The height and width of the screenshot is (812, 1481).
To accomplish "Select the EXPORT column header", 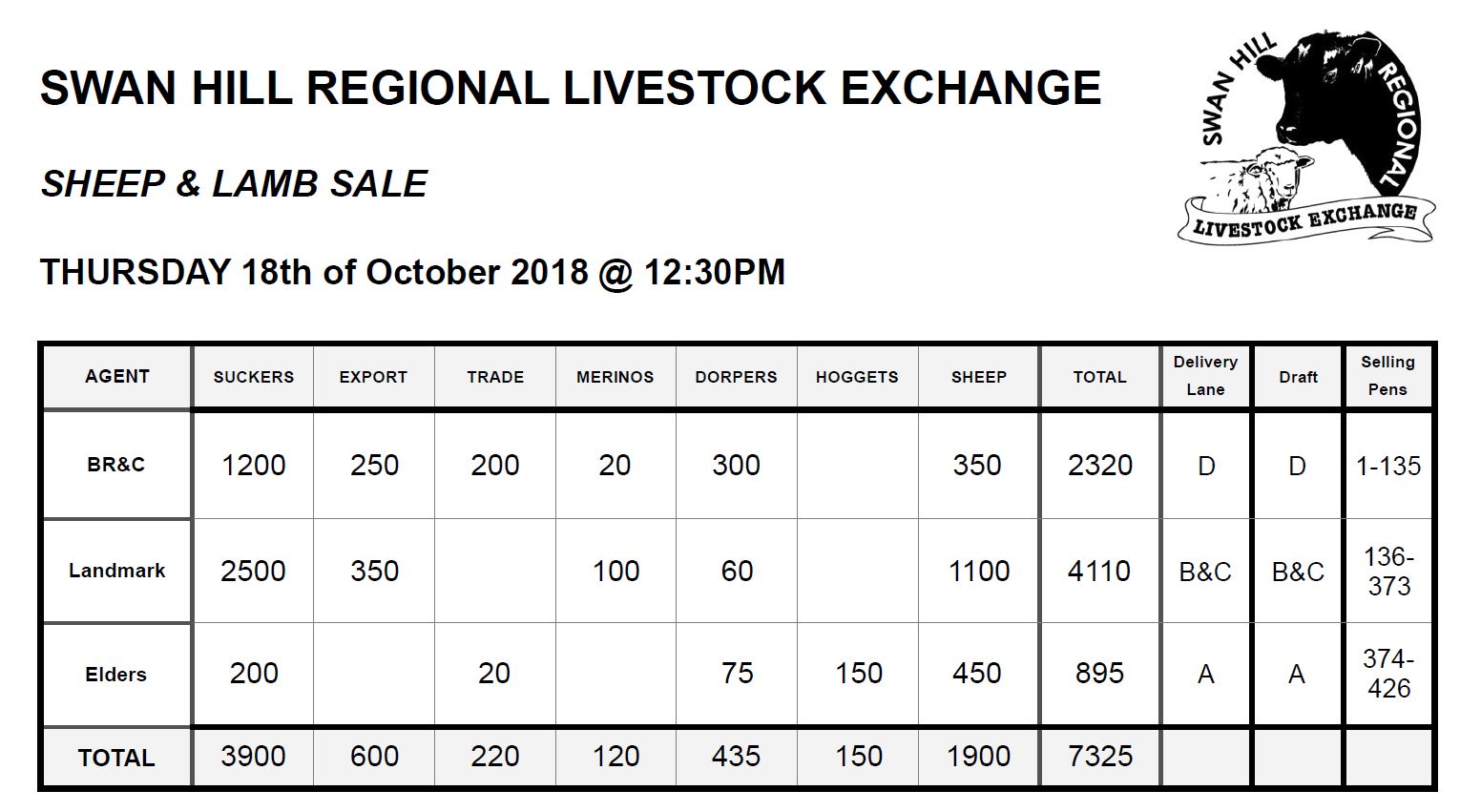I will tap(373, 377).
